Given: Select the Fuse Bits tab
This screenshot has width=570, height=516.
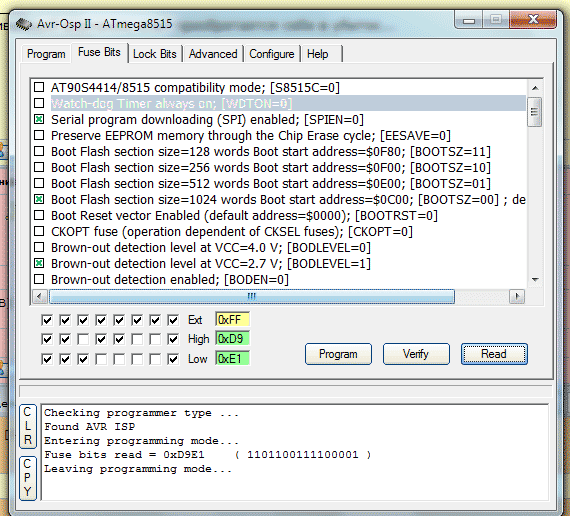Looking at the screenshot, I should pos(99,52).
